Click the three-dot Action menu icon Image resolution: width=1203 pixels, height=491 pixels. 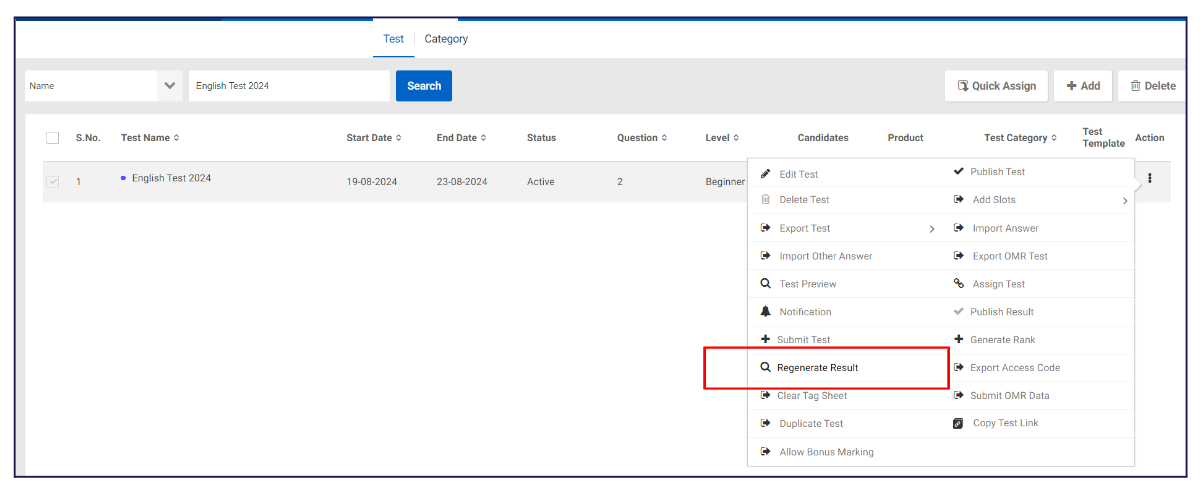[1149, 179]
